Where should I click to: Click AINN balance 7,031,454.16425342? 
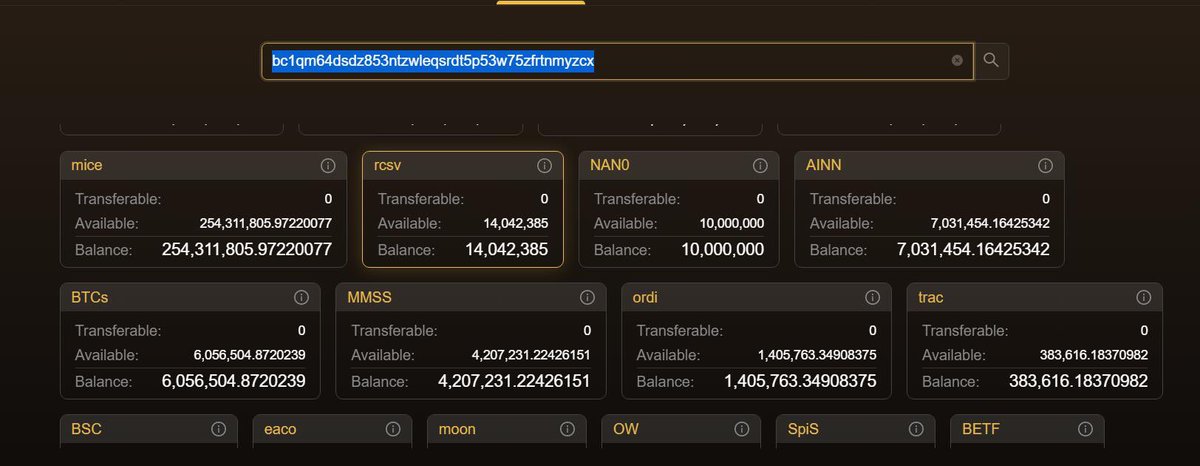pos(973,249)
